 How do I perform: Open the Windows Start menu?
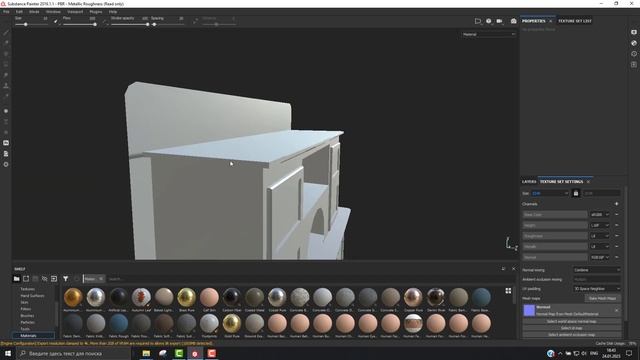pyautogui.click(x=8, y=353)
